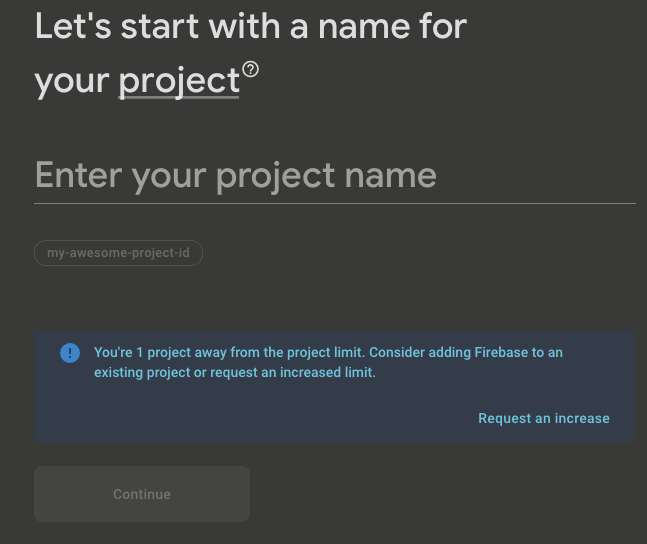
Task: Select the word "your" in the heading
Action: (72, 83)
